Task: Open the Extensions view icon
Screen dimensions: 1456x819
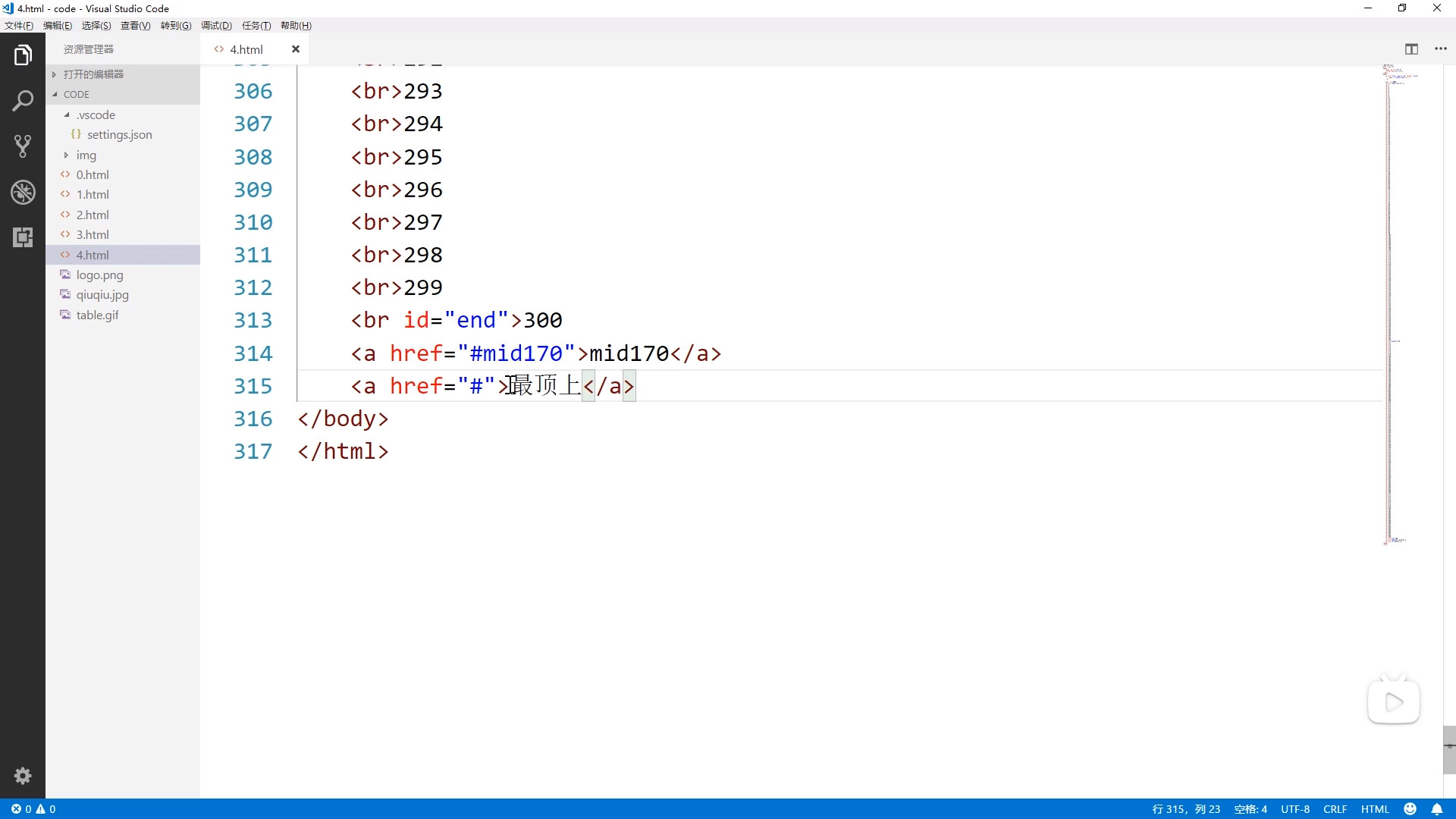Action: (x=23, y=237)
